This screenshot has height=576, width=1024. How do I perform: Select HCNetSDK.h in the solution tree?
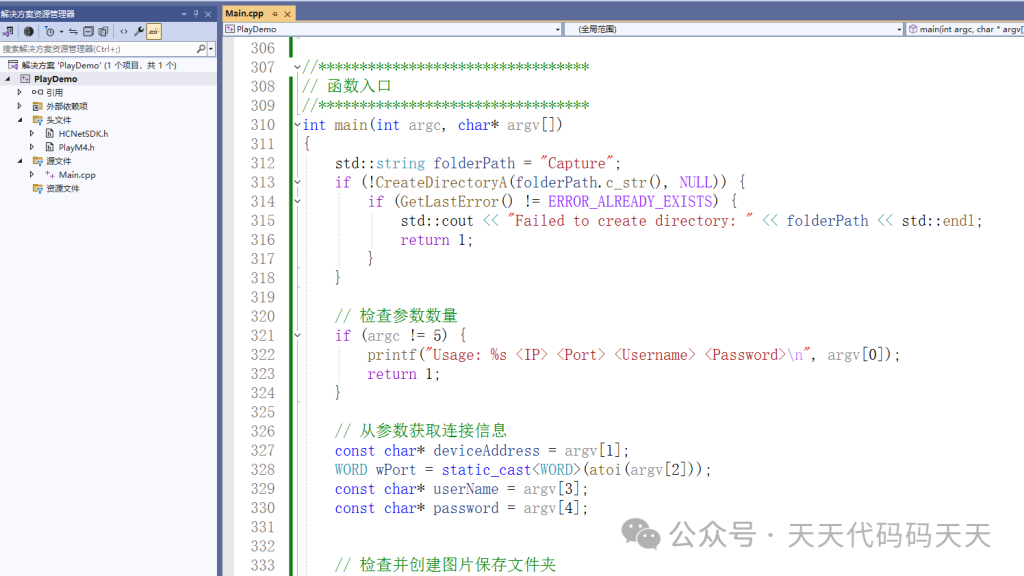click(x=83, y=133)
